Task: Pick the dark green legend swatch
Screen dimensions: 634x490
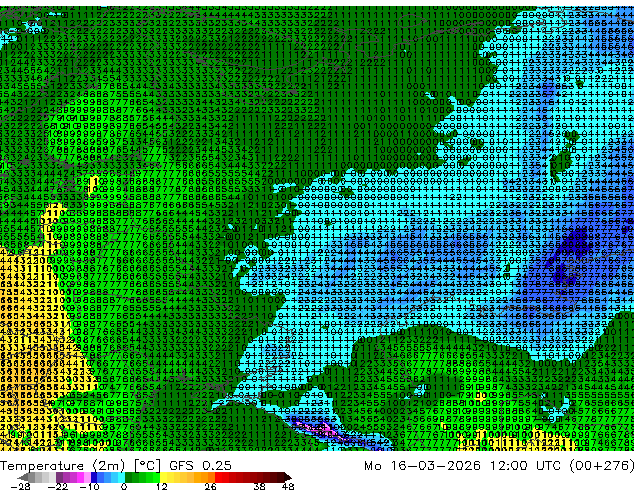Action: tap(128, 477)
